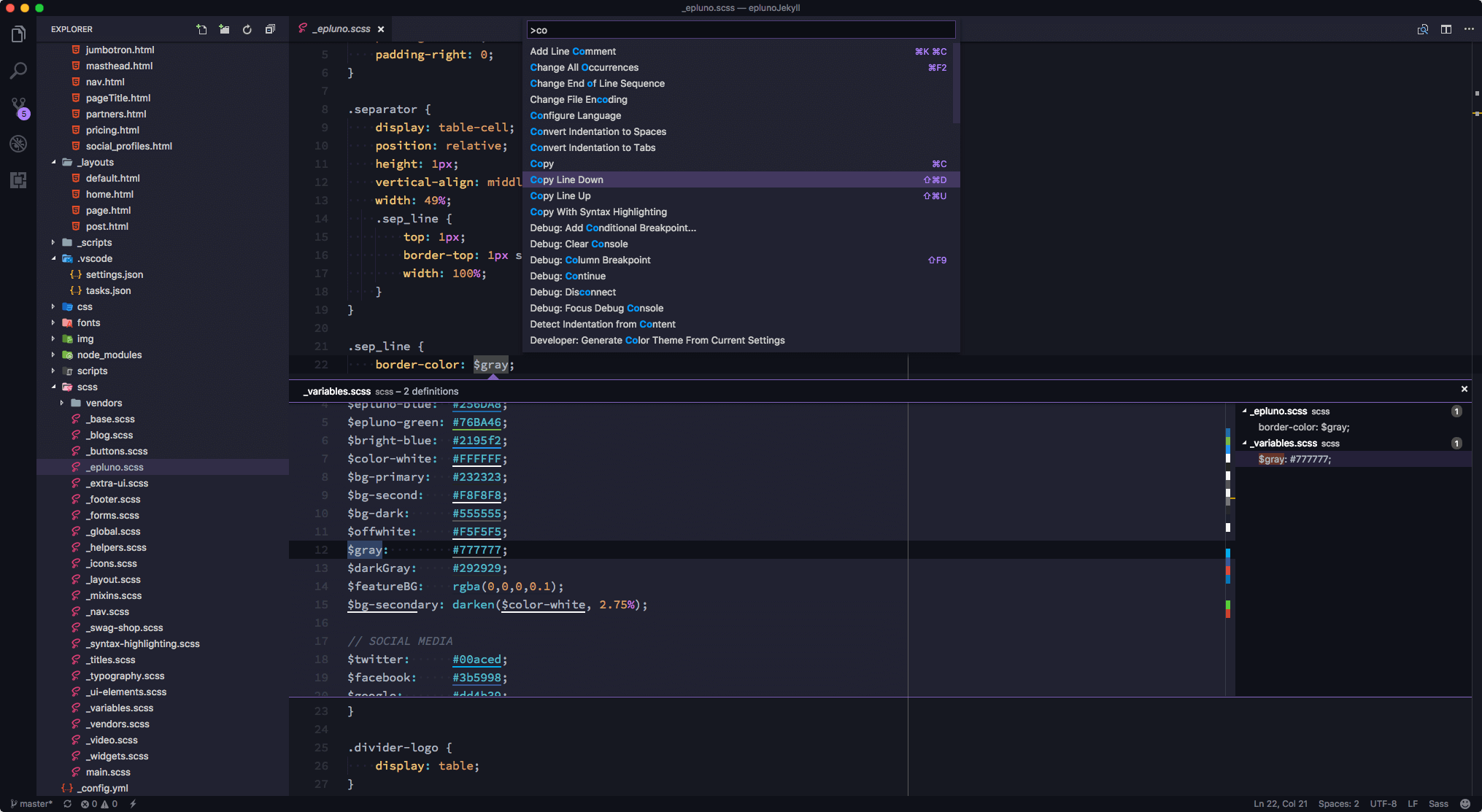Click the sync changes icon in status bar
This screenshot has height=812, width=1482.
[x=67, y=804]
